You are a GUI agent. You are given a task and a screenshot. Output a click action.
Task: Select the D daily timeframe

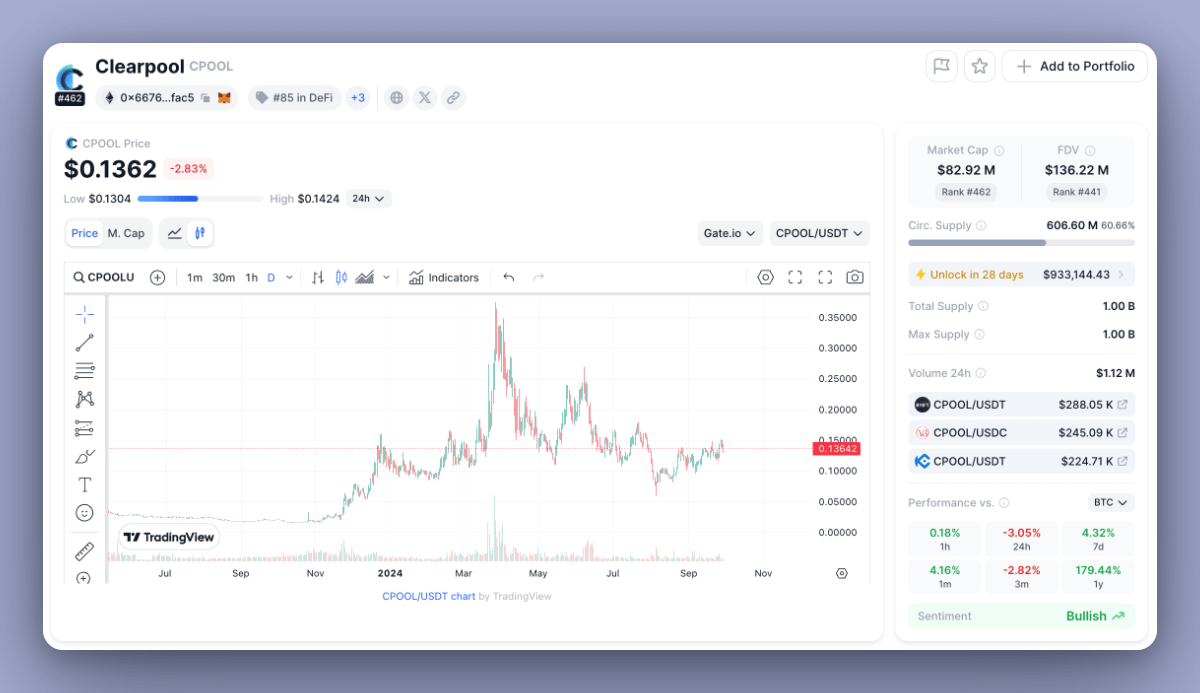(271, 277)
